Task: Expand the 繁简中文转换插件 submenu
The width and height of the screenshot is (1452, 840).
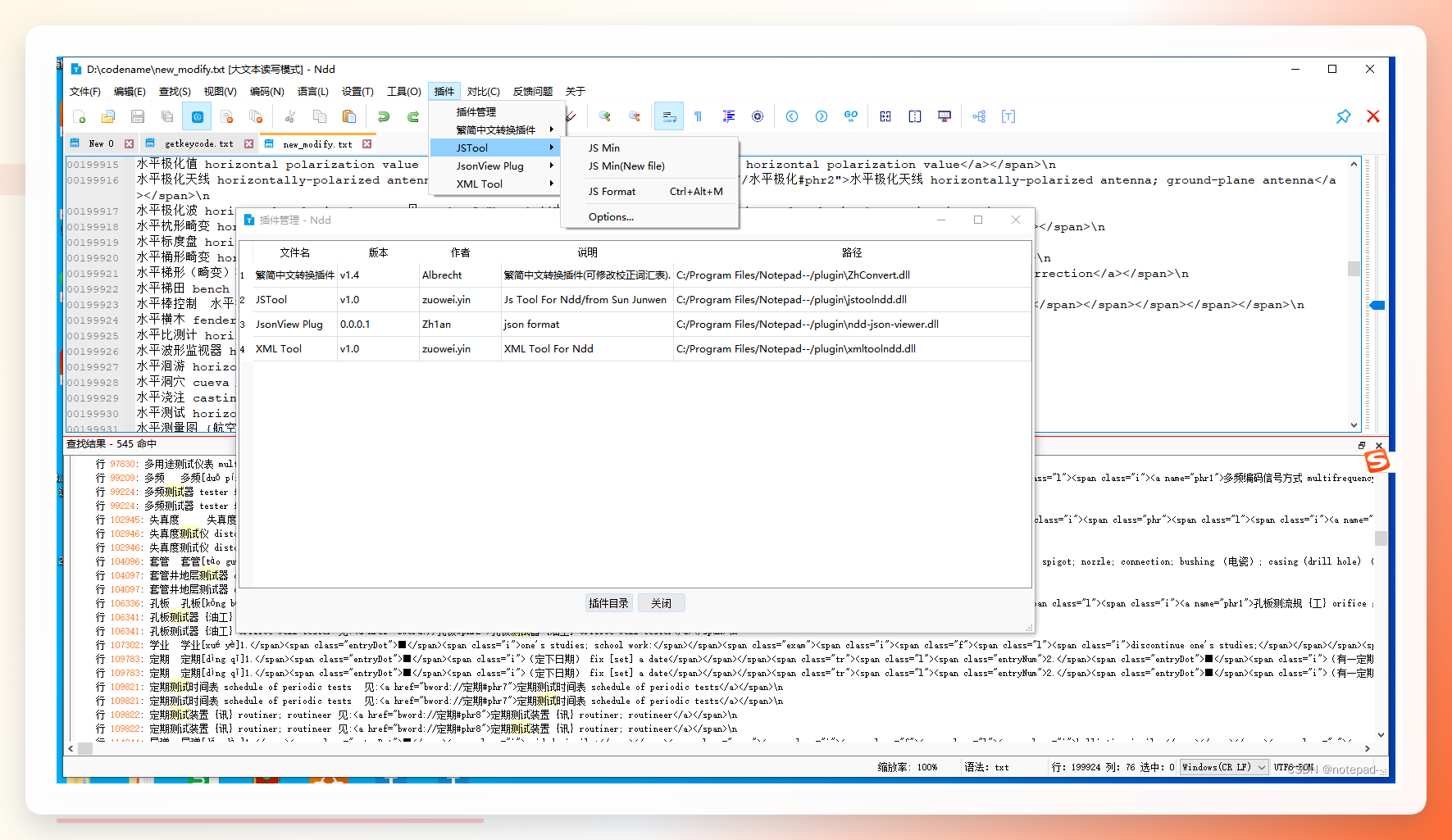Action: (498, 129)
